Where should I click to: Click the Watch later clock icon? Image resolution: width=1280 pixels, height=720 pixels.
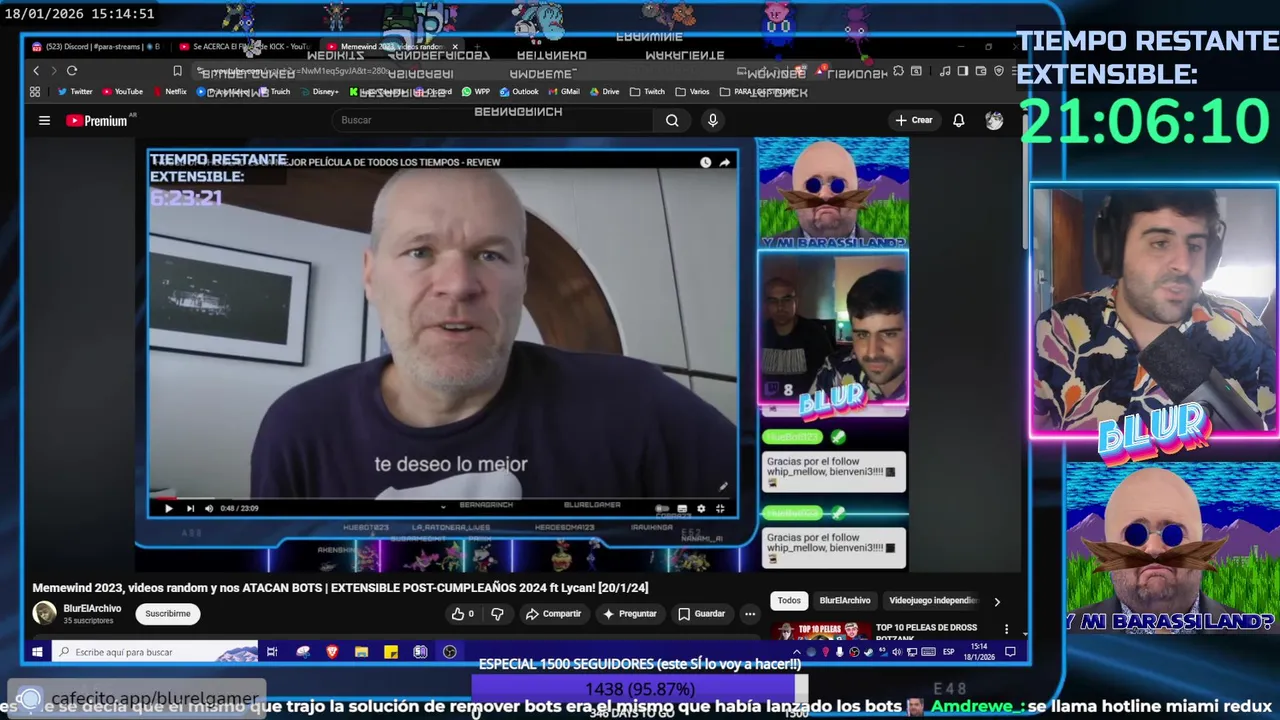(705, 162)
